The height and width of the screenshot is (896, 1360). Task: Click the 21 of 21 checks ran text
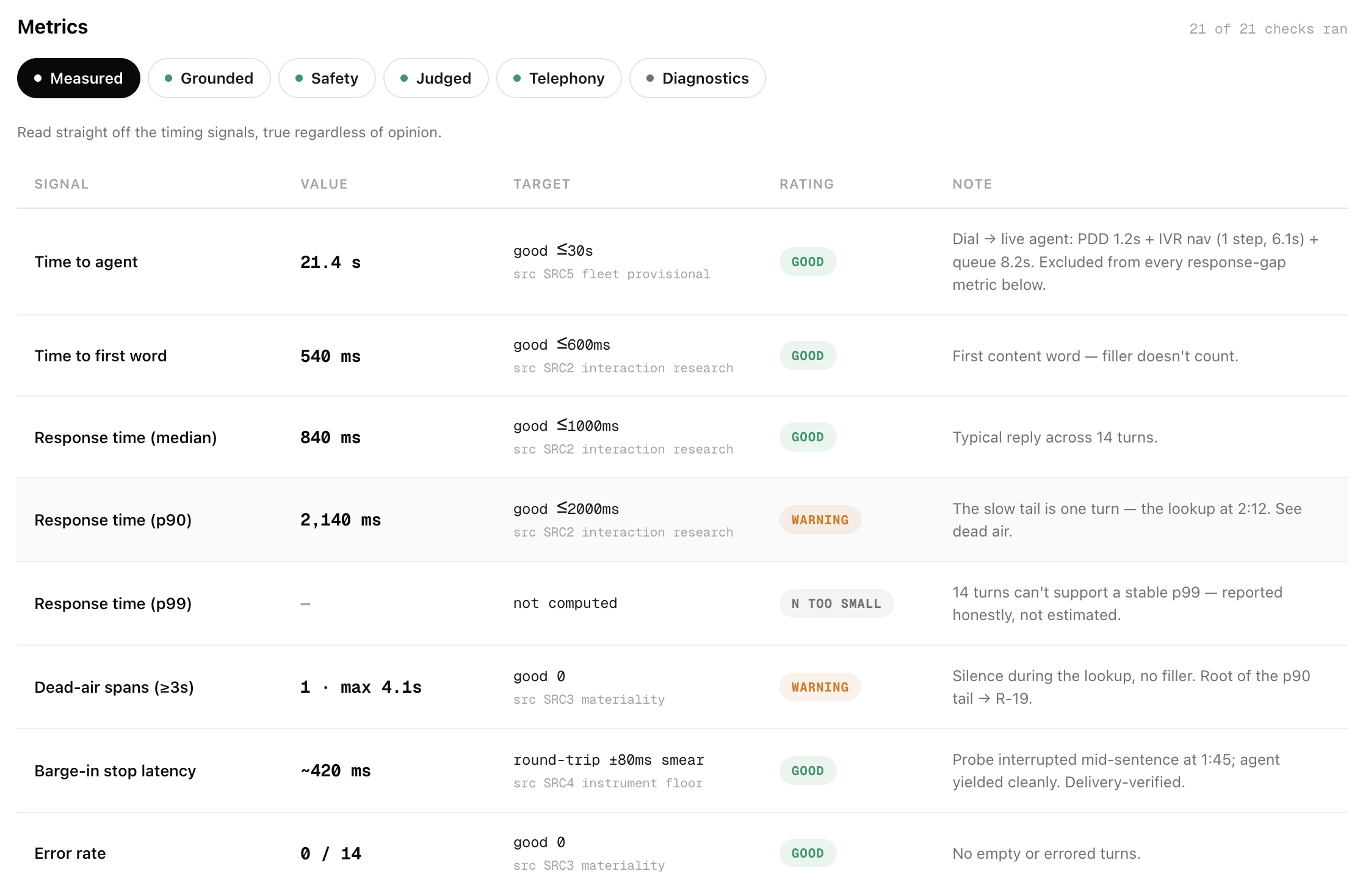1268,29
